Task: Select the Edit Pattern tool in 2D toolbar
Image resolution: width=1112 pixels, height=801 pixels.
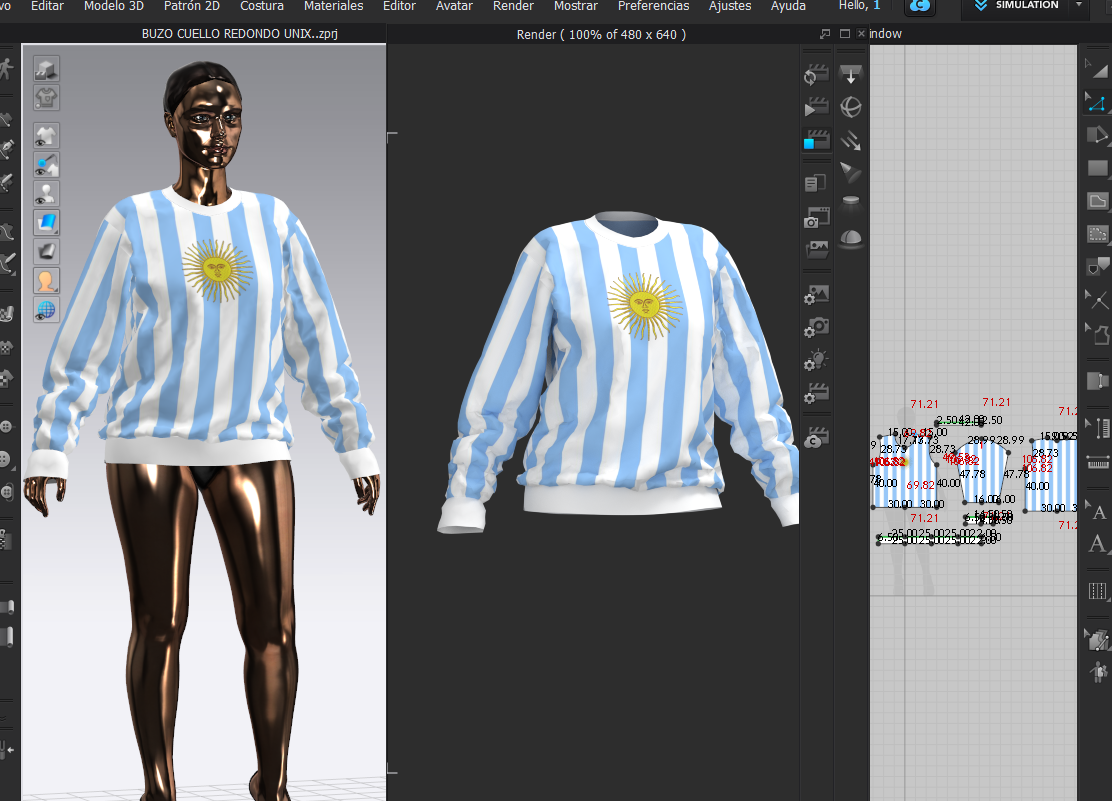Action: [1097, 103]
